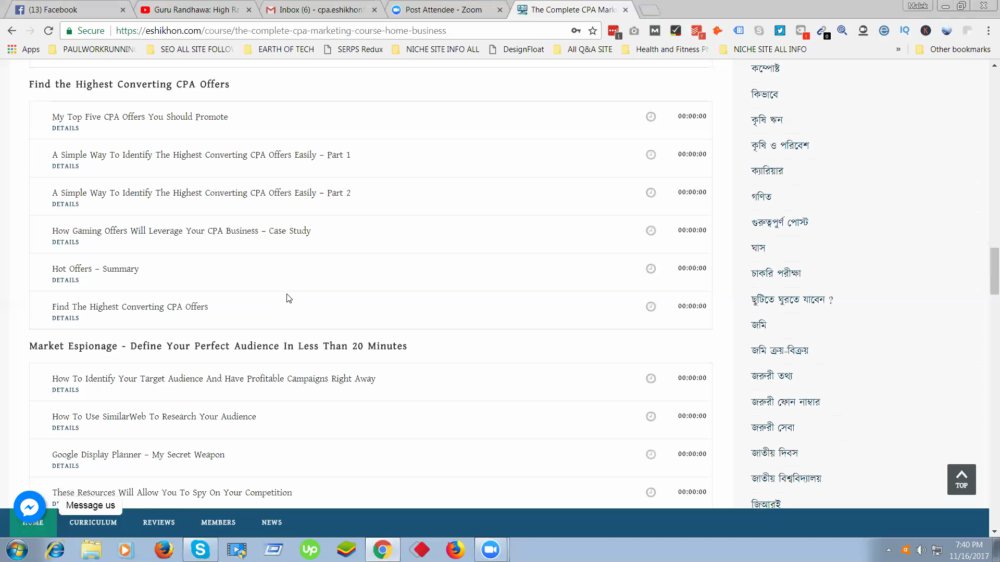This screenshot has height=562, width=1000.
Task: Expand DETAILS under My Top Five CPA Offers
Action: (66, 128)
